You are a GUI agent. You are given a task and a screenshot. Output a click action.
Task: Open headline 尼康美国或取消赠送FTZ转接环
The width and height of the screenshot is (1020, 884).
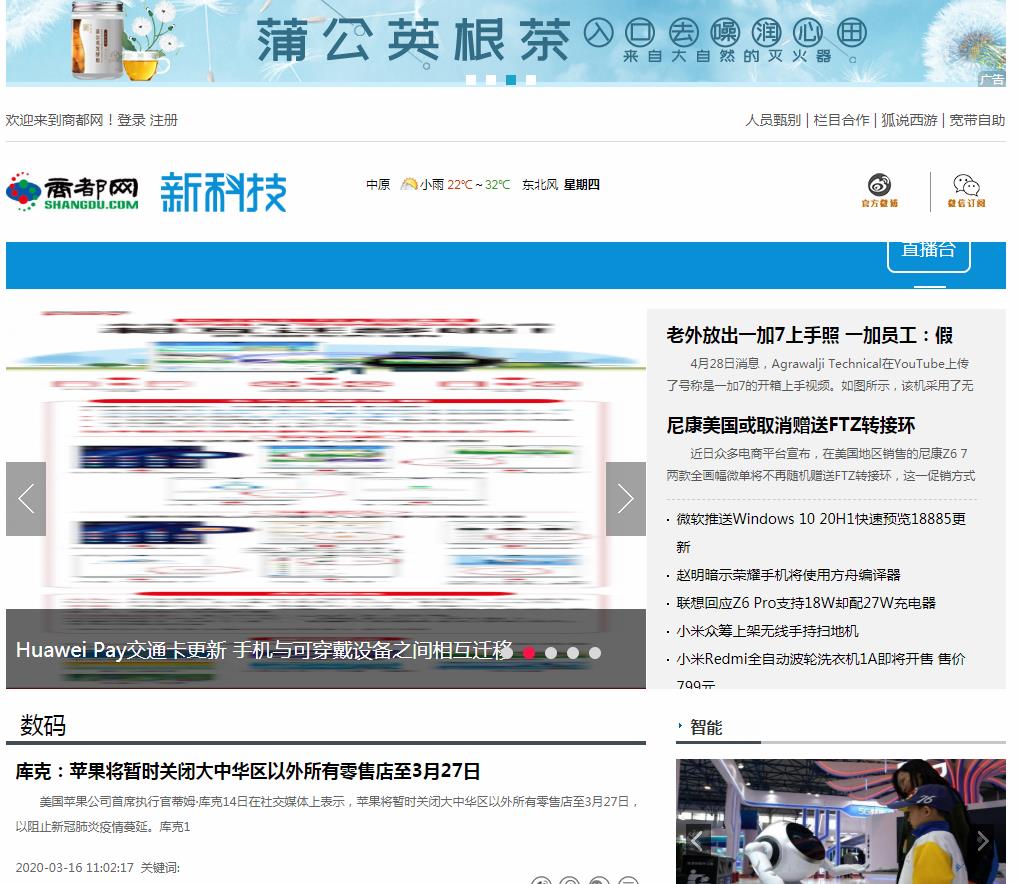click(x=790, y=425)
